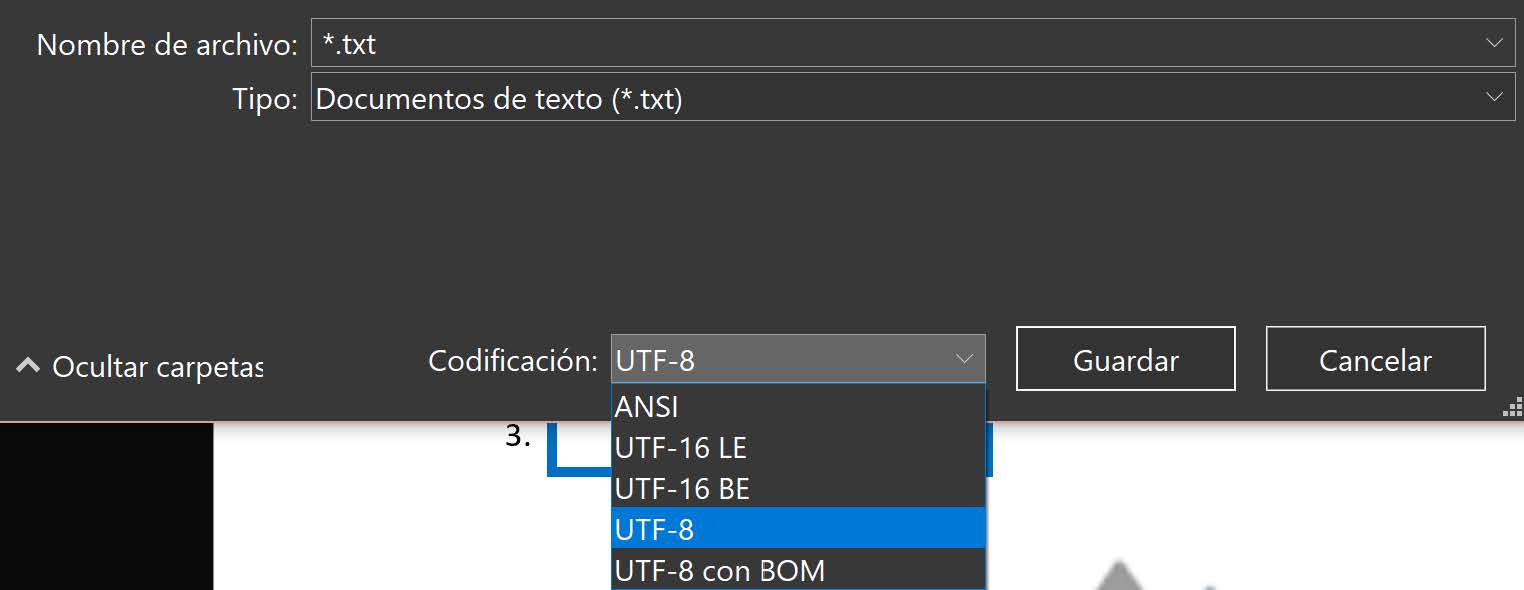Click the resize grip in dialog corner
The height and width of the screenshot is (590, 1524).
click(1510, 406)
